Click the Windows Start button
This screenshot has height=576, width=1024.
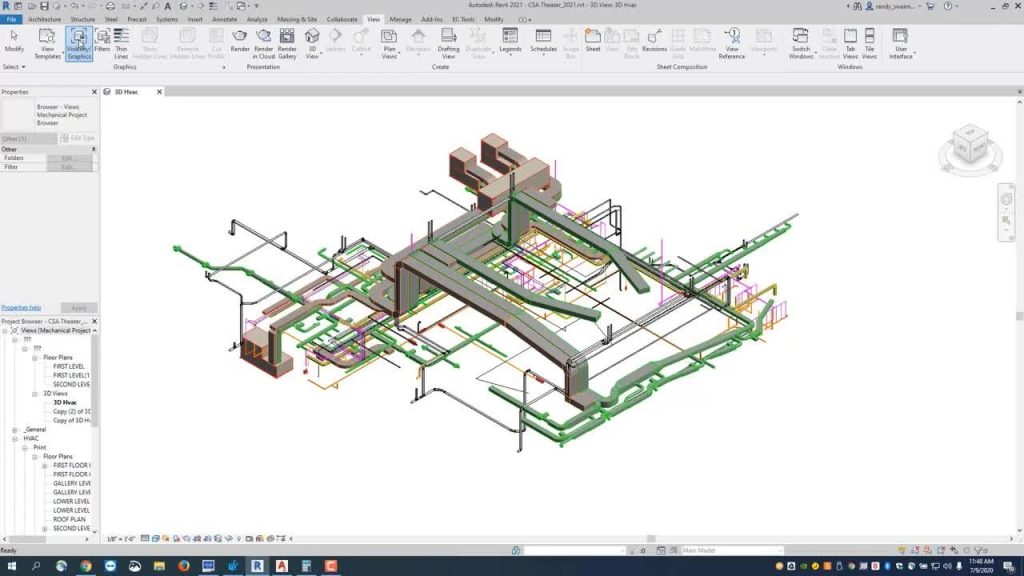coord(11,566)
